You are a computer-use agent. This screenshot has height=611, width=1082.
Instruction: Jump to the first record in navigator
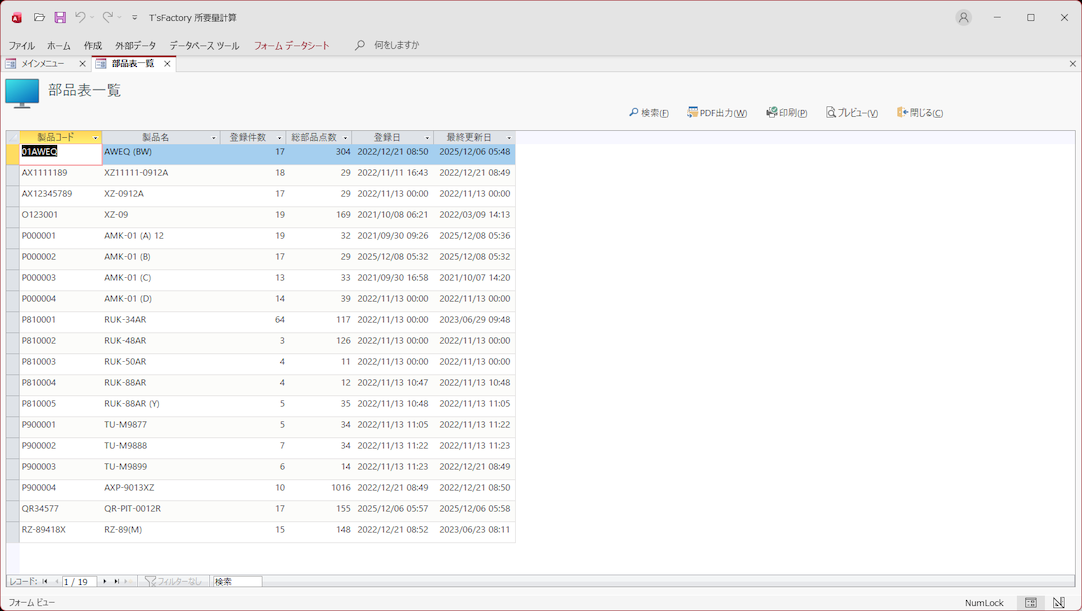(x=45, y=581)
